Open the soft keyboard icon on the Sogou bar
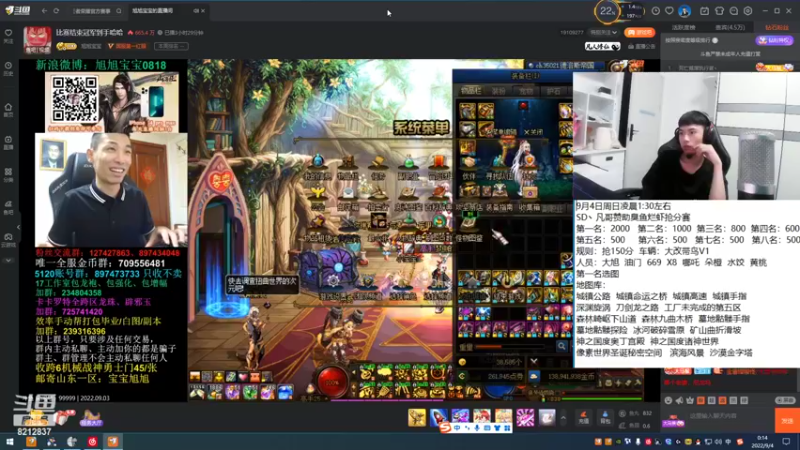This screenshot has height=450, width=800. (x=487, y=428)
